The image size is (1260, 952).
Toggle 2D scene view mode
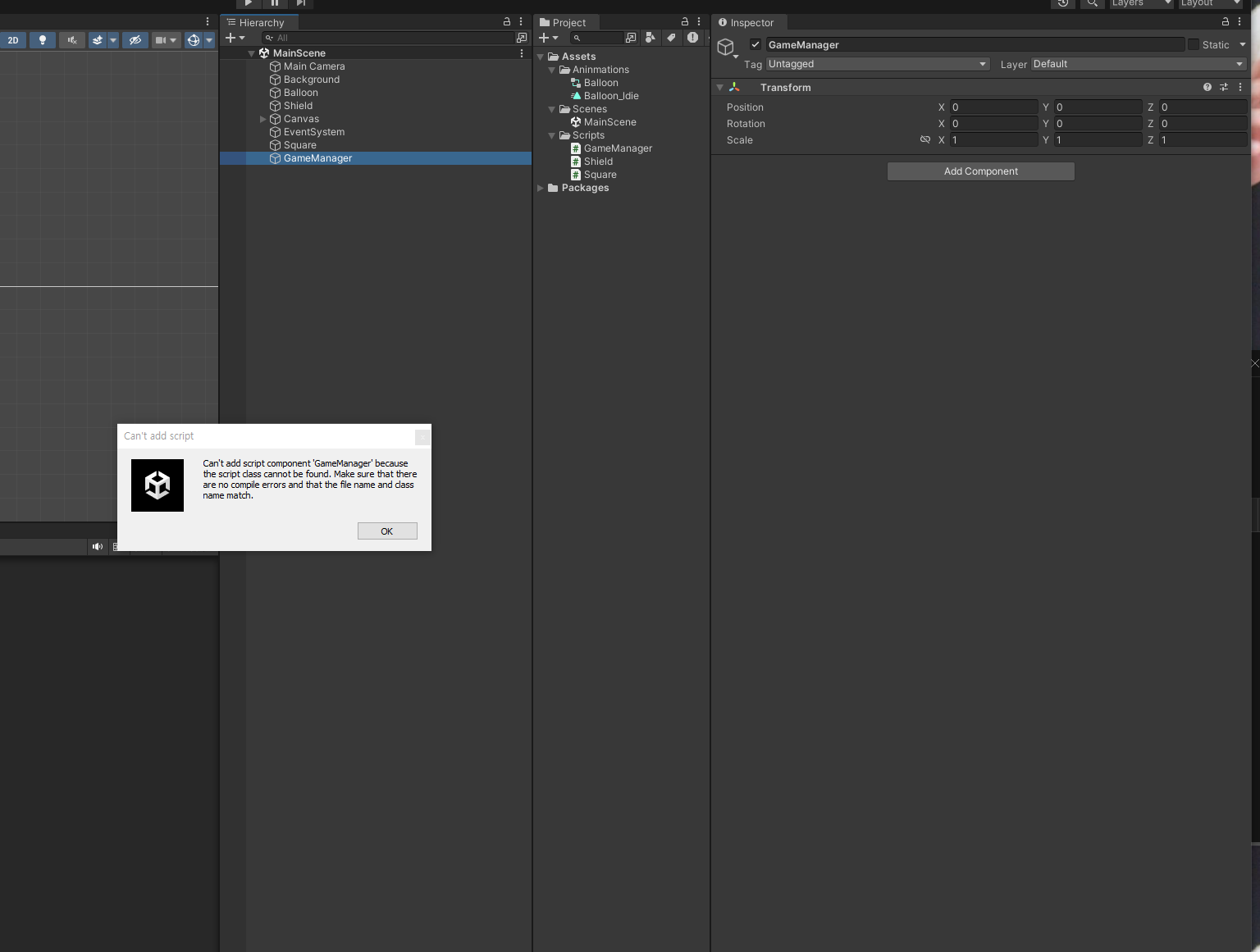coord(13,40)
